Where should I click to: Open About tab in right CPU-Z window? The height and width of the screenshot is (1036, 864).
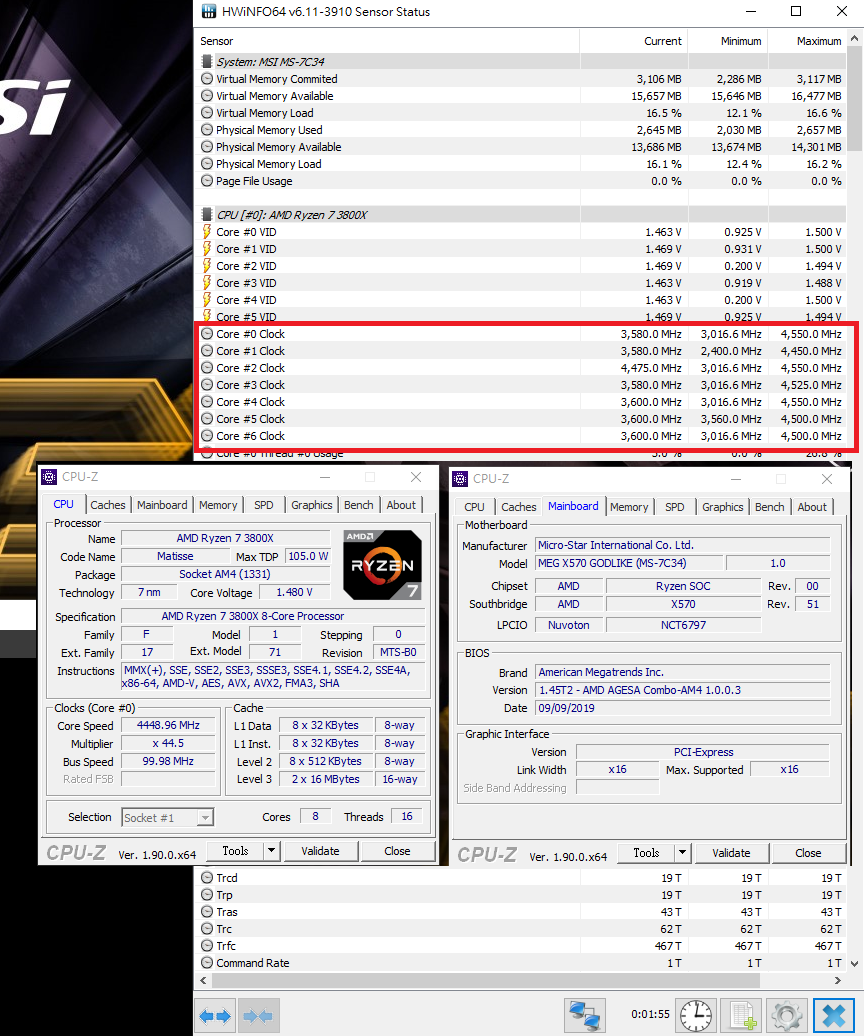812,507
